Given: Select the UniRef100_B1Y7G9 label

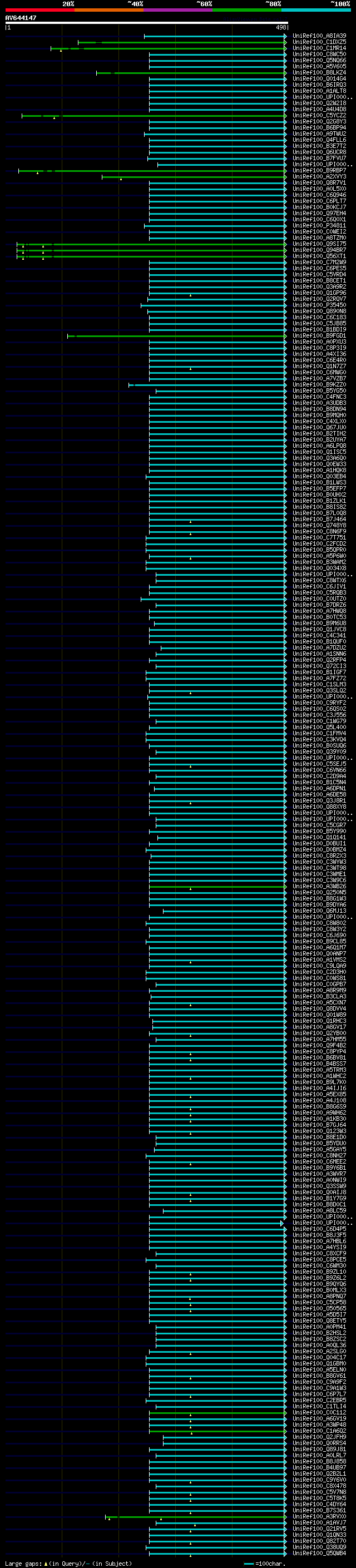Looking at the screenshot, I should coord(319,1199).
